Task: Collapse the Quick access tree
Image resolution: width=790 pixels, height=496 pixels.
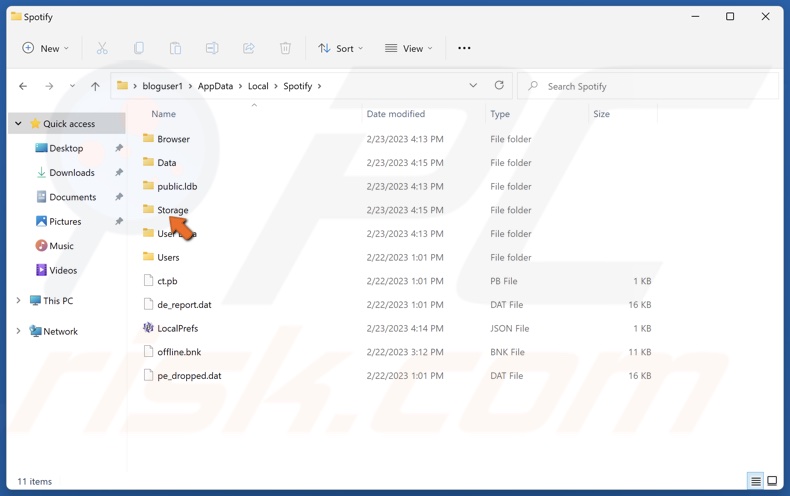Action: [x=18, y=123]
